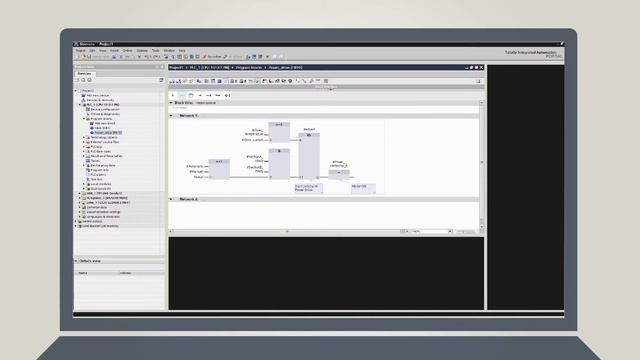The height and width of the screenshot is (360, 640).
Task: Open the Help menu
Action: coord(182,51)
